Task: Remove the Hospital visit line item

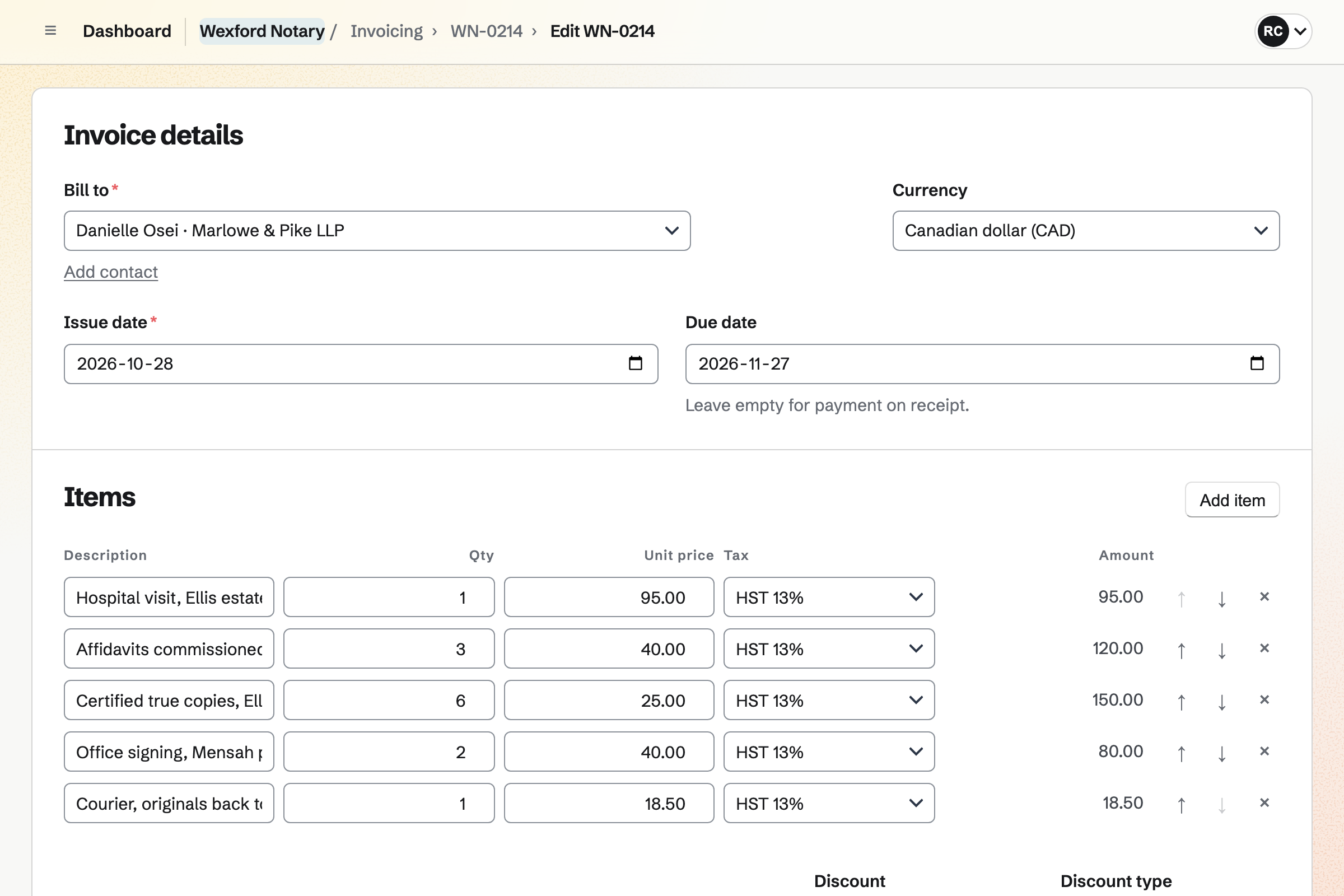Action: (1264, 597)
